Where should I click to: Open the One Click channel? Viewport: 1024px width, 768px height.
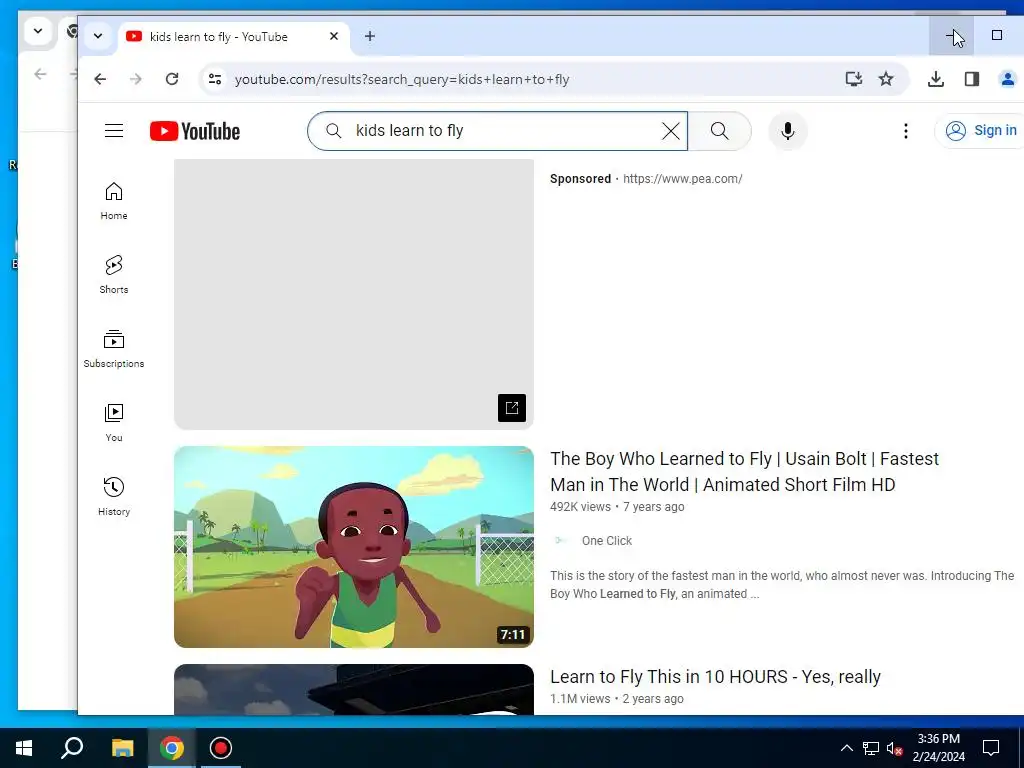(x=607, y=541)
